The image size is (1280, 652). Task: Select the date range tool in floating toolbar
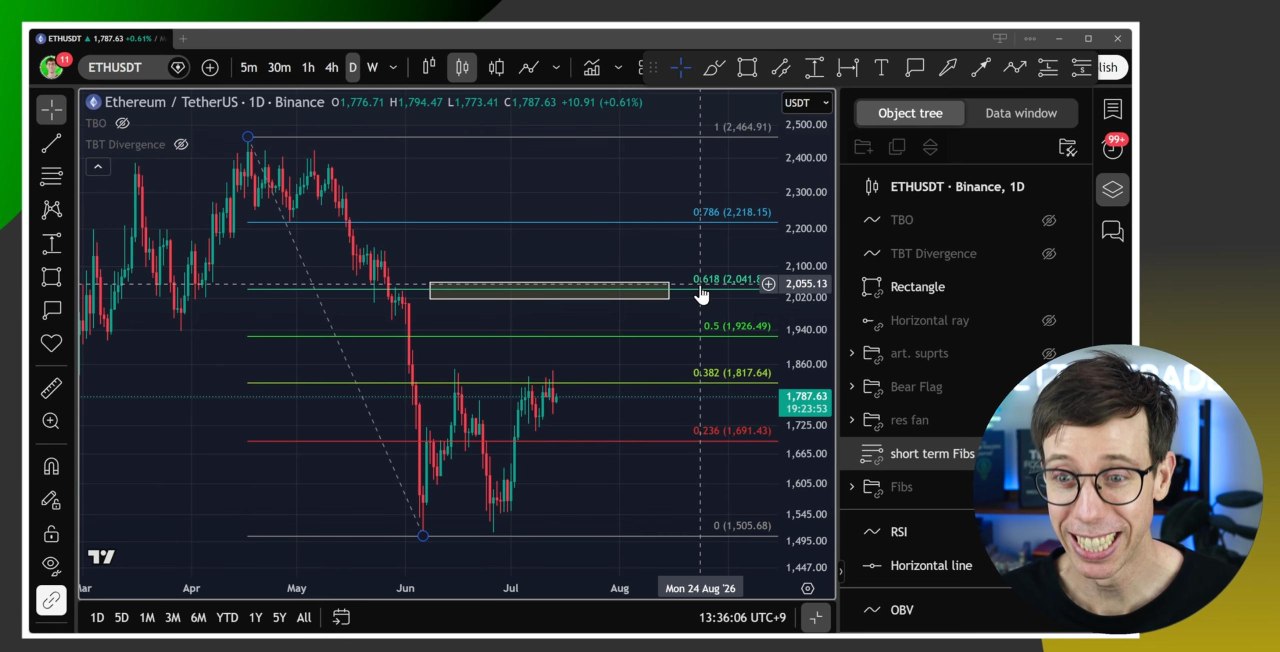(x=848, y=67)
